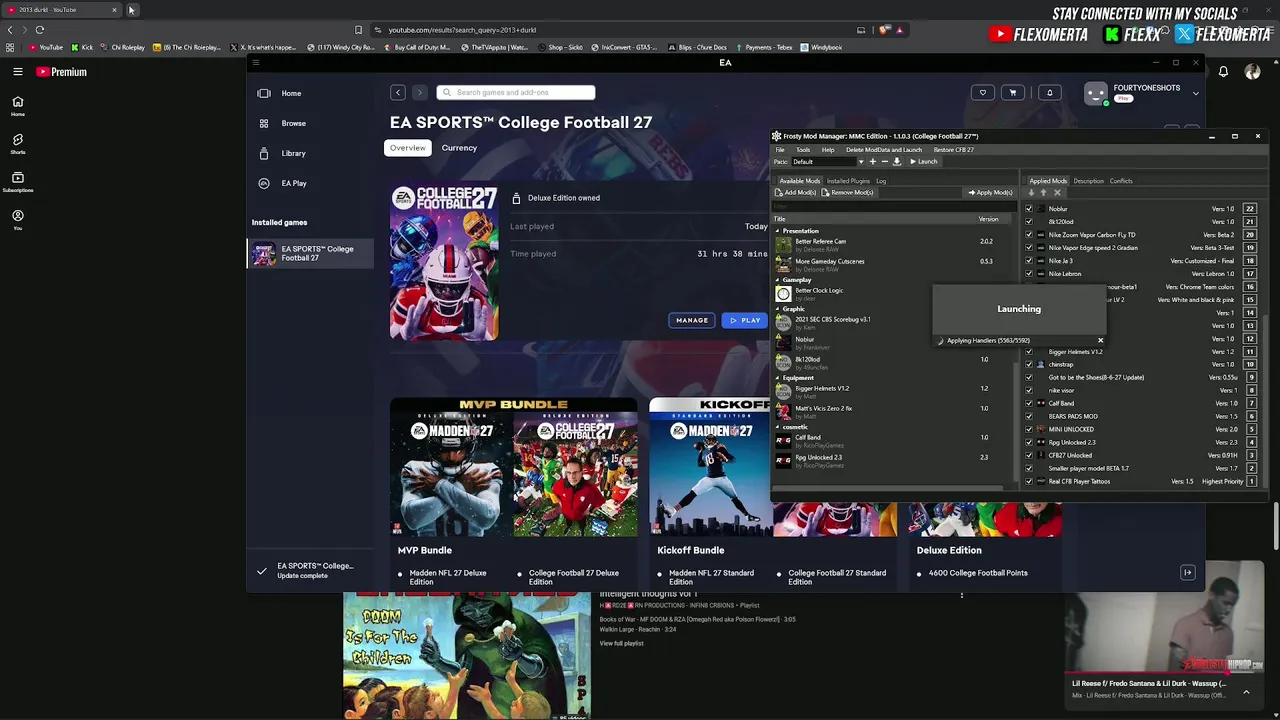Disable Real CFB Player Tattoos mod
1280x720 pixels.
(x=1029, y=482)
